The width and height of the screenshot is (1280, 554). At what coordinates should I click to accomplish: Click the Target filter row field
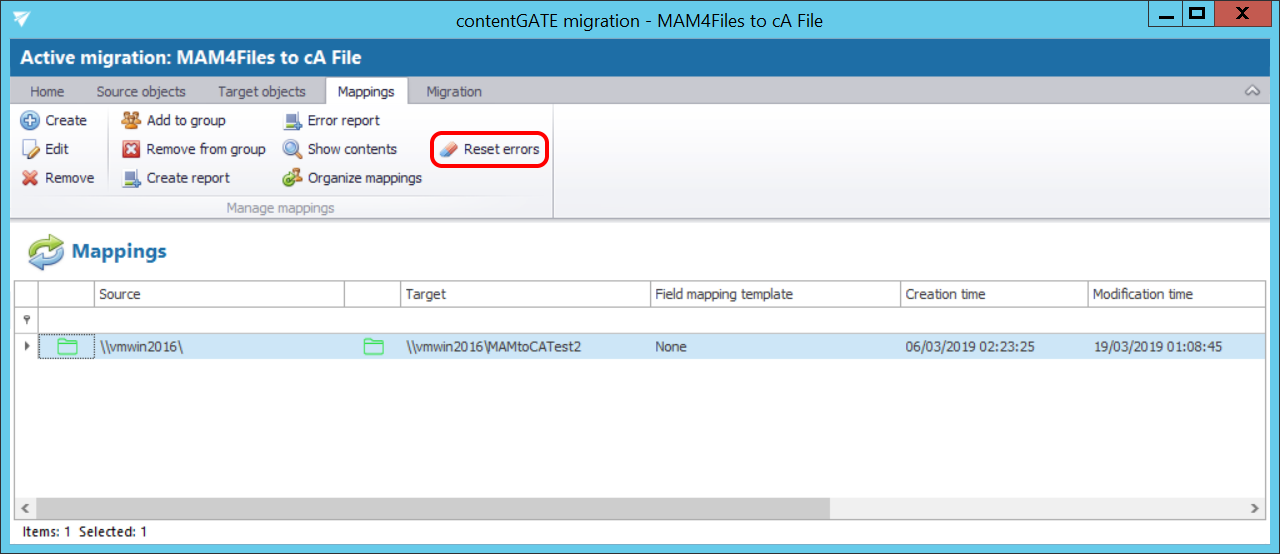pos(525,320)
